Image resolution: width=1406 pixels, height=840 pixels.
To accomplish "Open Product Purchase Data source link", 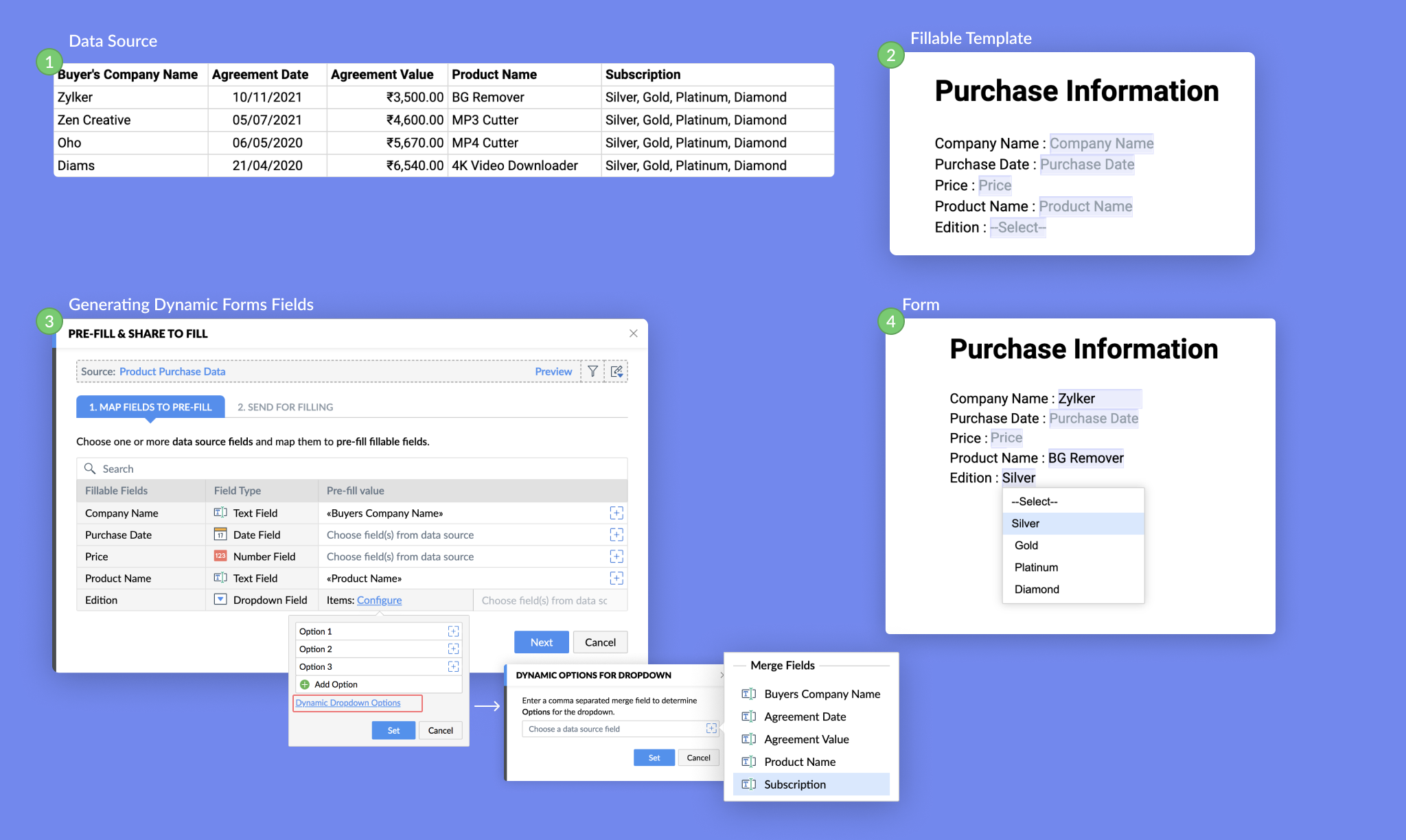I will pyautogui.click(x=172, y=371).
